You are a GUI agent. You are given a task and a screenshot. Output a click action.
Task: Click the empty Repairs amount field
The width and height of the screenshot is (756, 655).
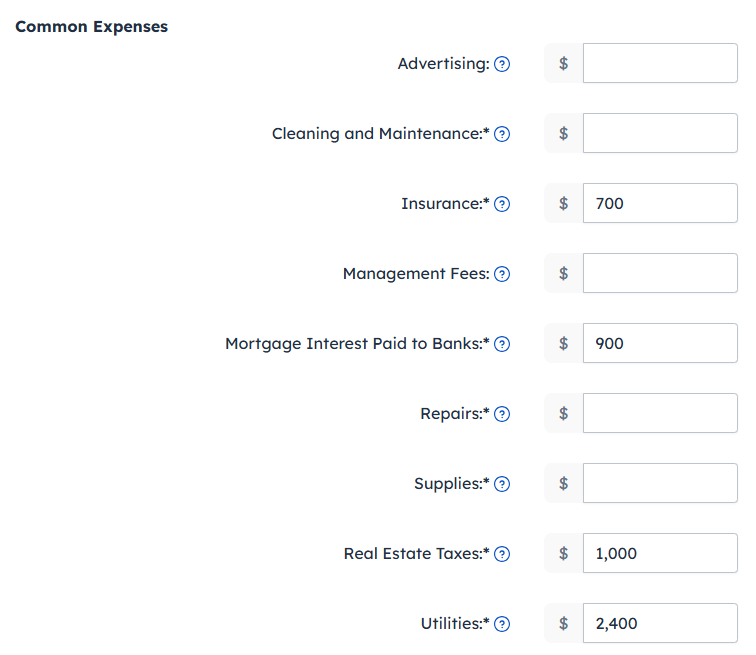pos(660,413)
